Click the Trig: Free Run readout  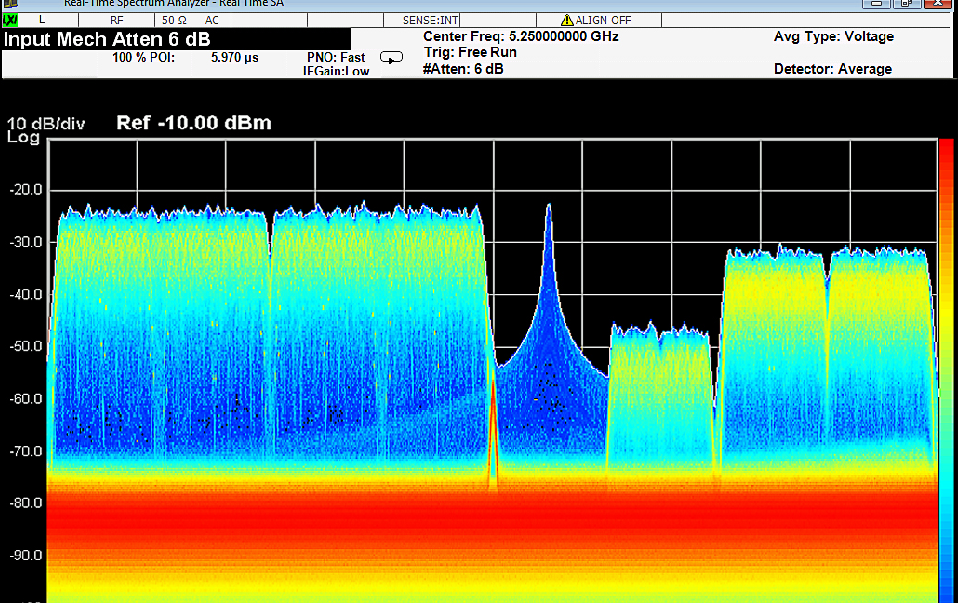[x=470, y=52]
